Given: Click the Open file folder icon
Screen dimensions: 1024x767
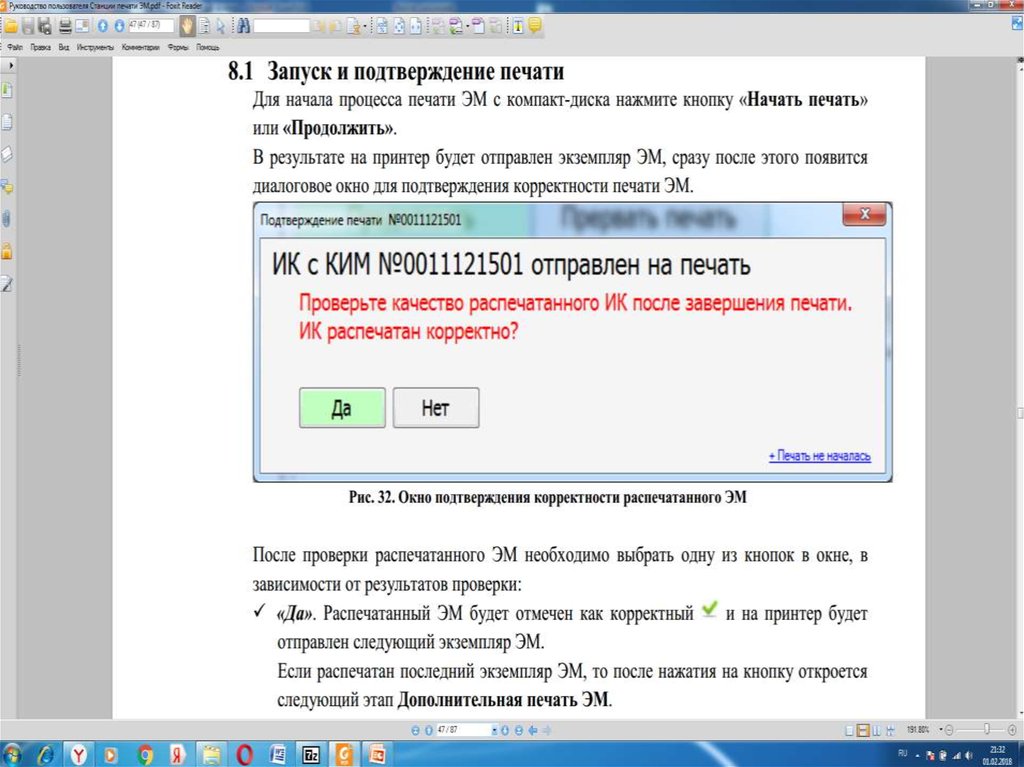Looking at the screenshot, I should click(x=10, y=25).
